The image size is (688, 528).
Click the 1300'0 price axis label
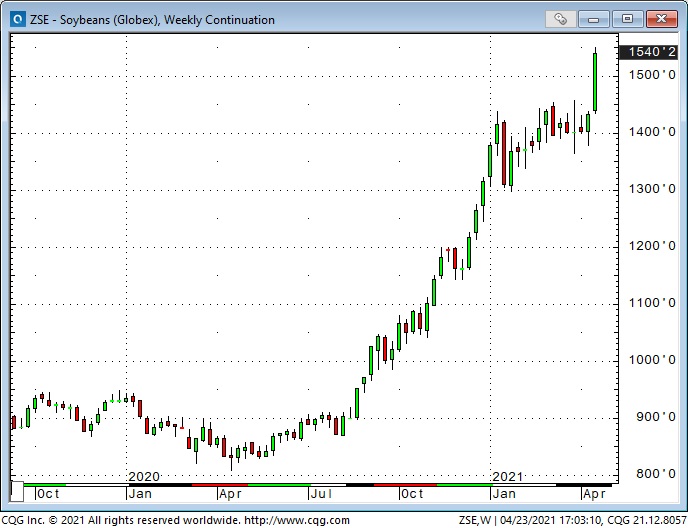pyautogui.click(x=652, y=189)
